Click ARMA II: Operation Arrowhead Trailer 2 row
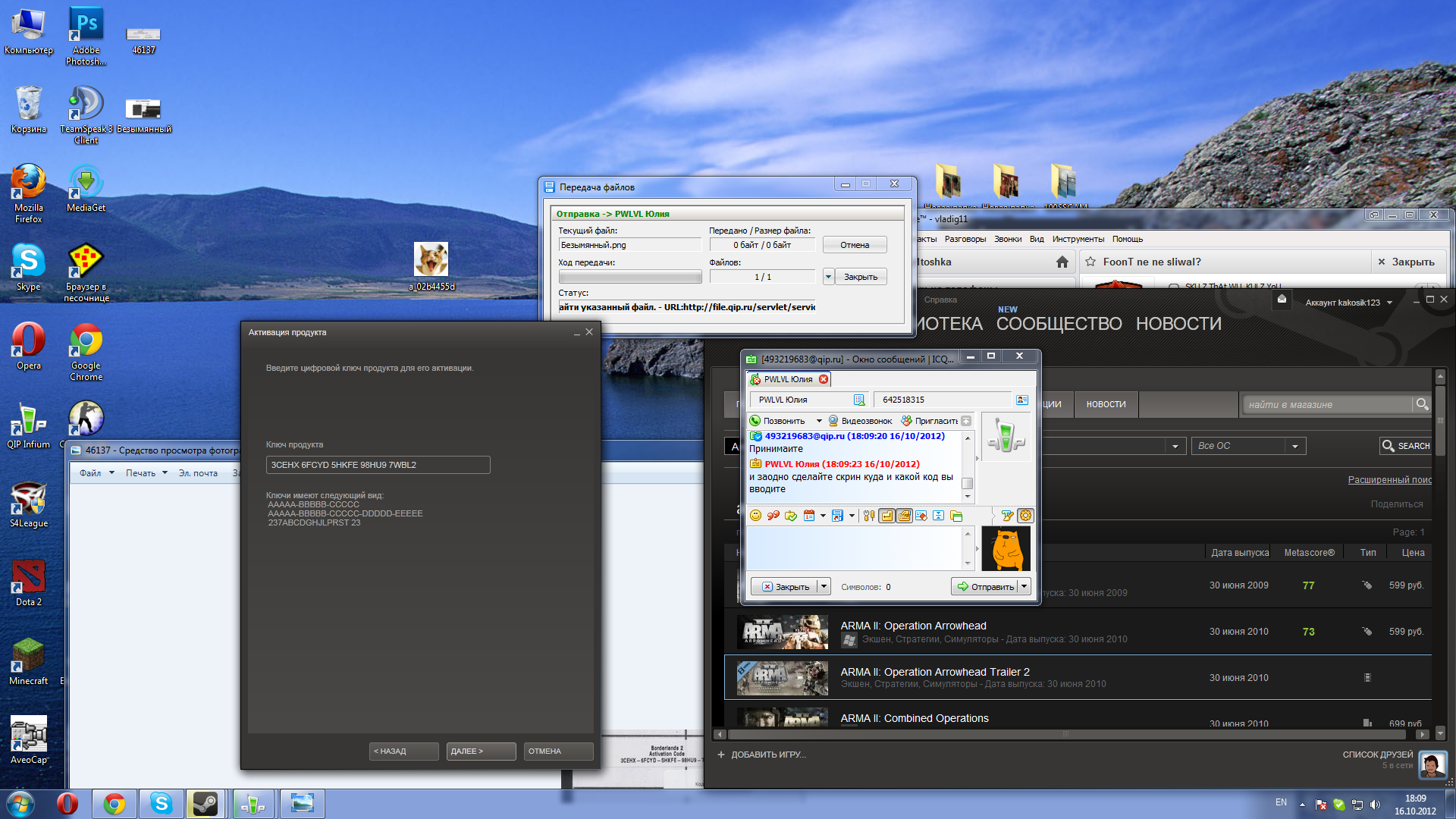This screenshot has width=1456, height=819. click(1078, 677)
